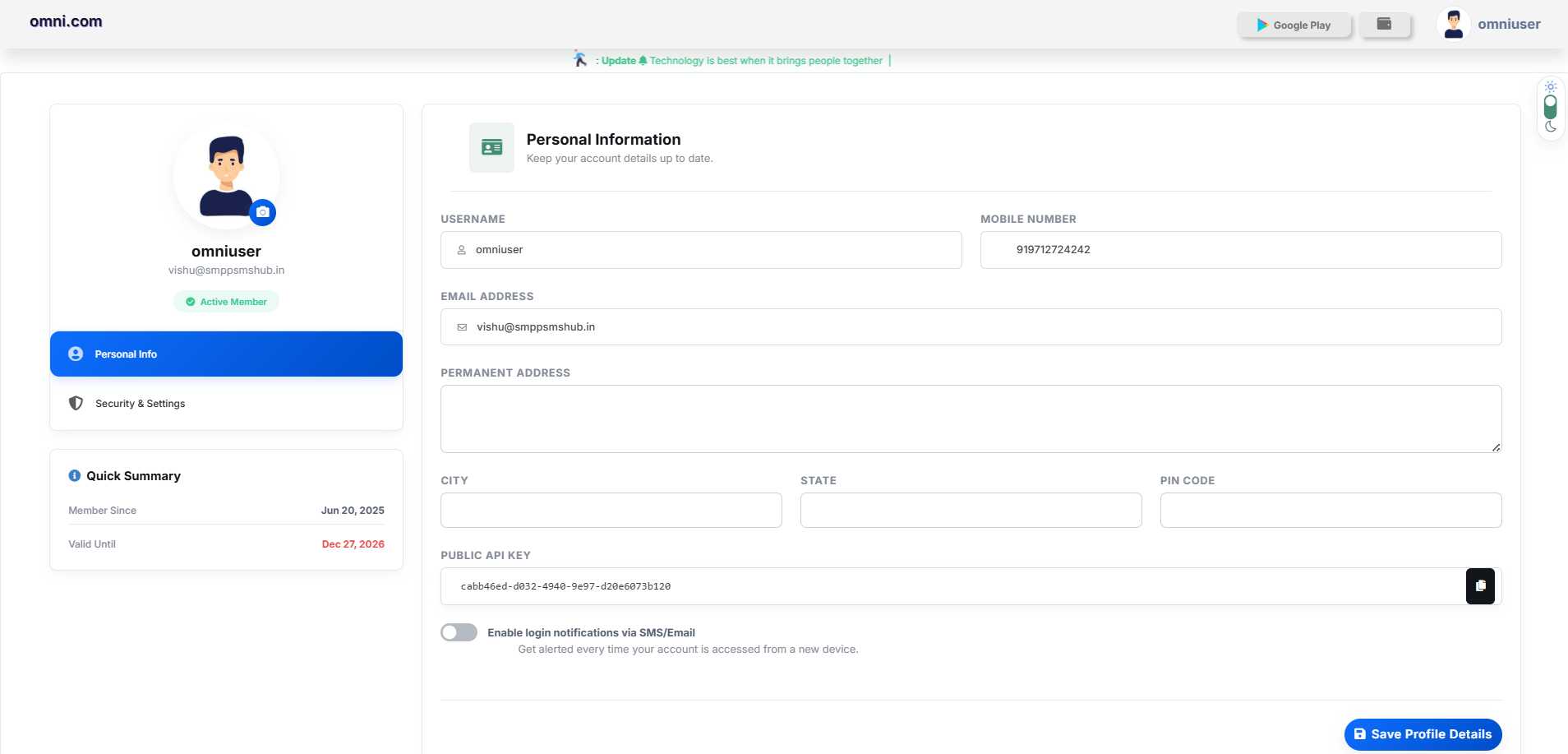
Task: Copy the public API key
Action: (x=1480, y=586)
